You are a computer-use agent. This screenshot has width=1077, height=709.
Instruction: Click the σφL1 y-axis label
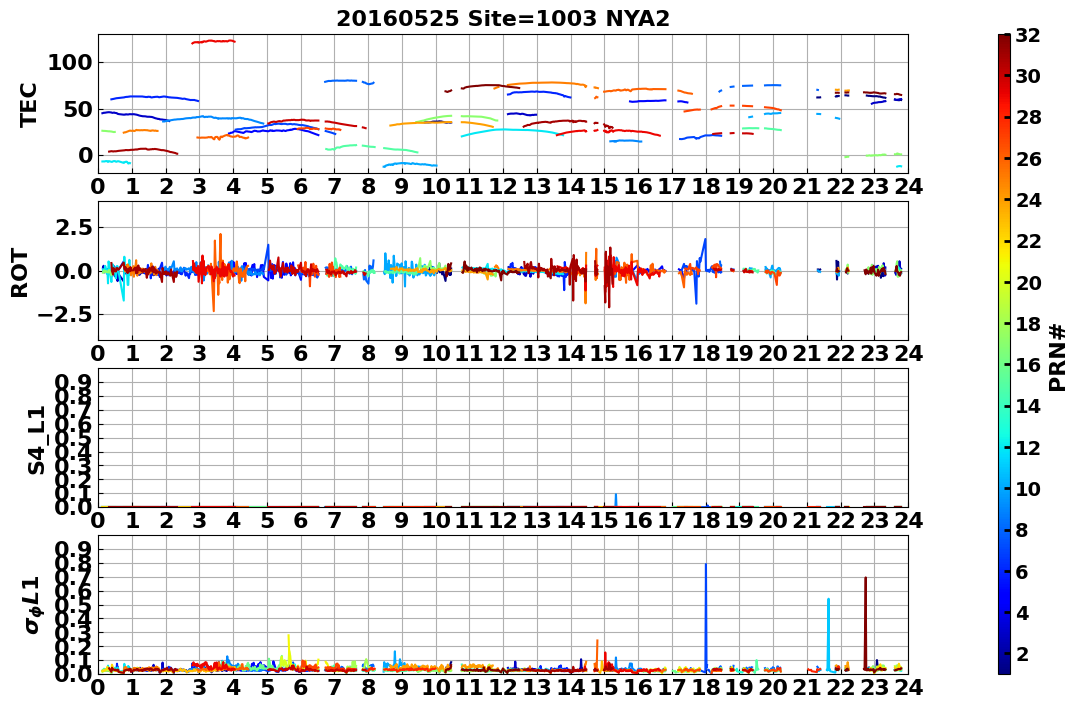33,604
